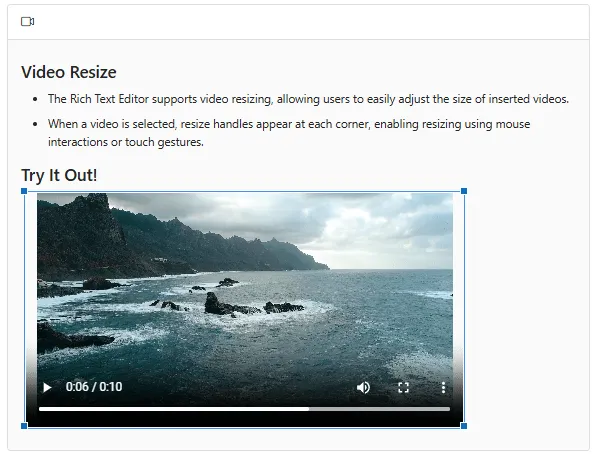597x454 pixels.
Task: Click the Insert Video toolbar icon
Action: [27, 22]
